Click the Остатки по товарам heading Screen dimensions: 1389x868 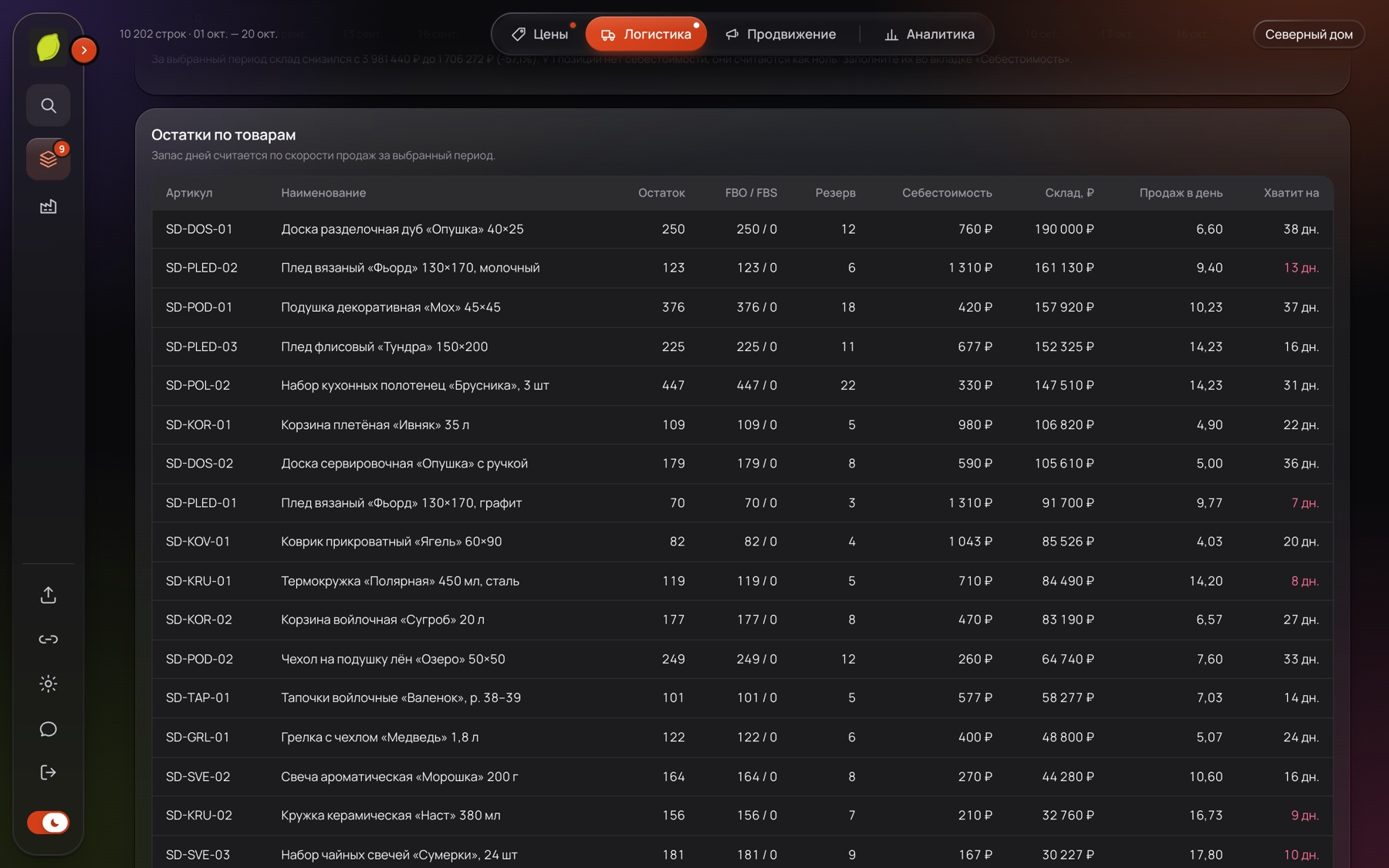224,135
